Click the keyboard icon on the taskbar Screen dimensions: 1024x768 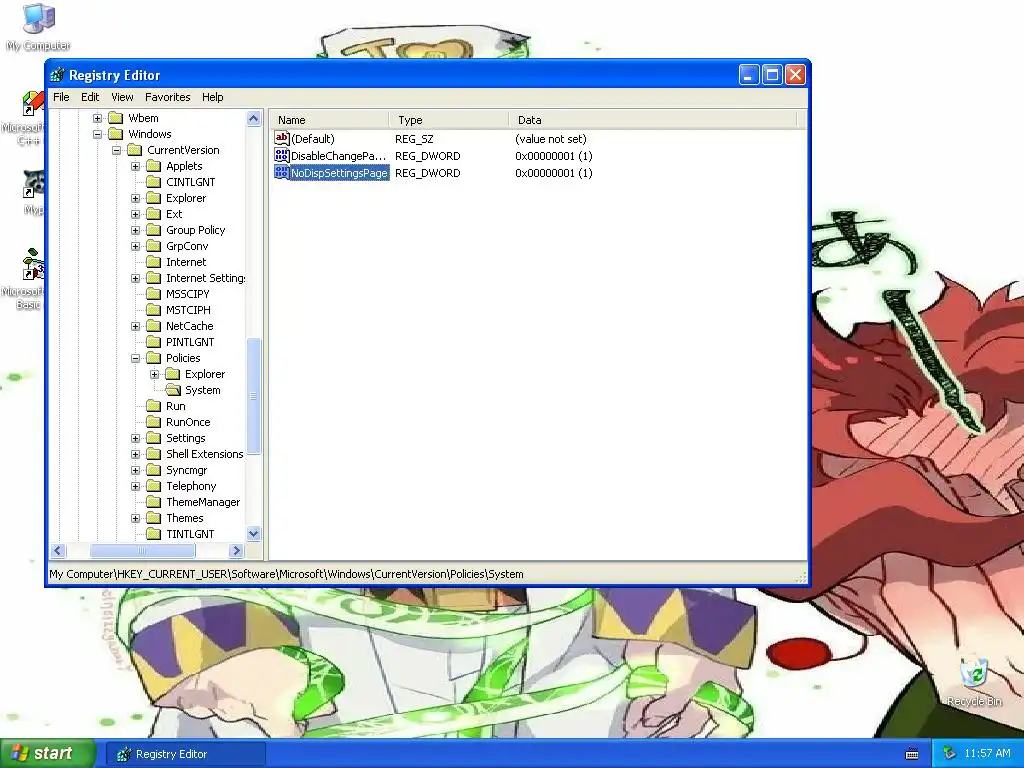pyautogui.click(x=912, y=754)
